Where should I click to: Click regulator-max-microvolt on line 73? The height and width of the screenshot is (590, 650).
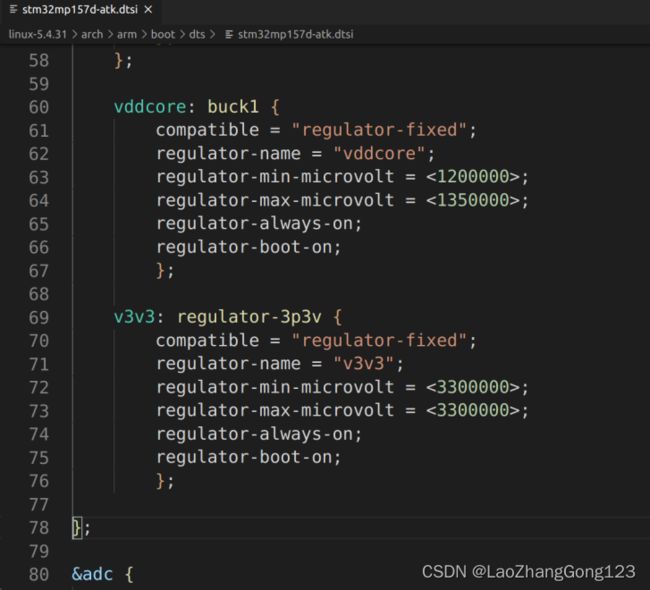tap(275, 410)
